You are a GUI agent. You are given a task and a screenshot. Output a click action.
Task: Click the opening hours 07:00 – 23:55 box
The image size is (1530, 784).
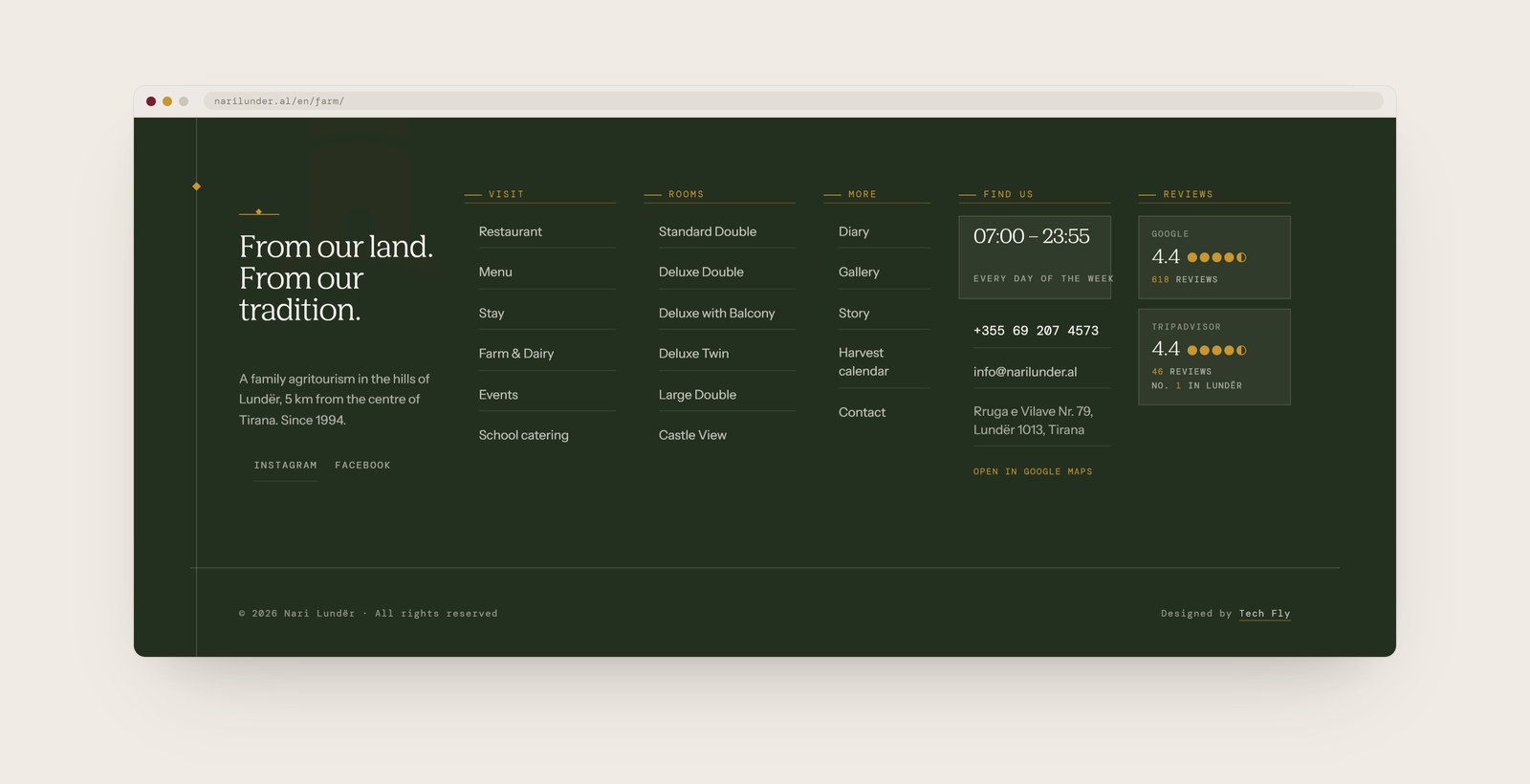[x=1035, y=257]
